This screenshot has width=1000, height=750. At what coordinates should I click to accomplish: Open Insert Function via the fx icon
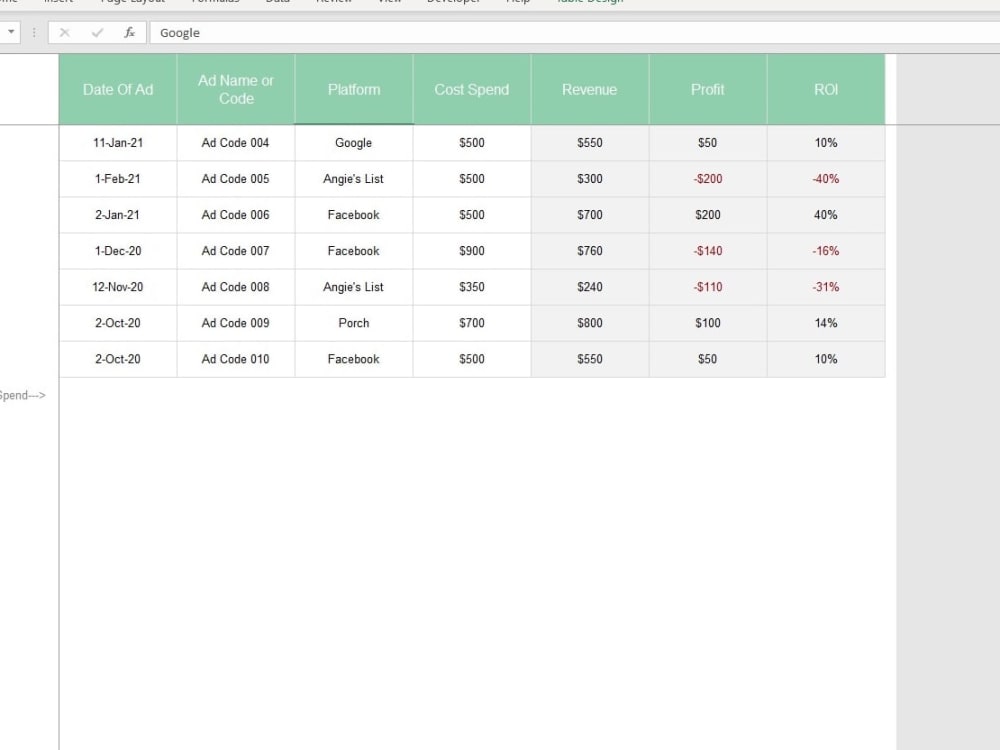point(129,33)
